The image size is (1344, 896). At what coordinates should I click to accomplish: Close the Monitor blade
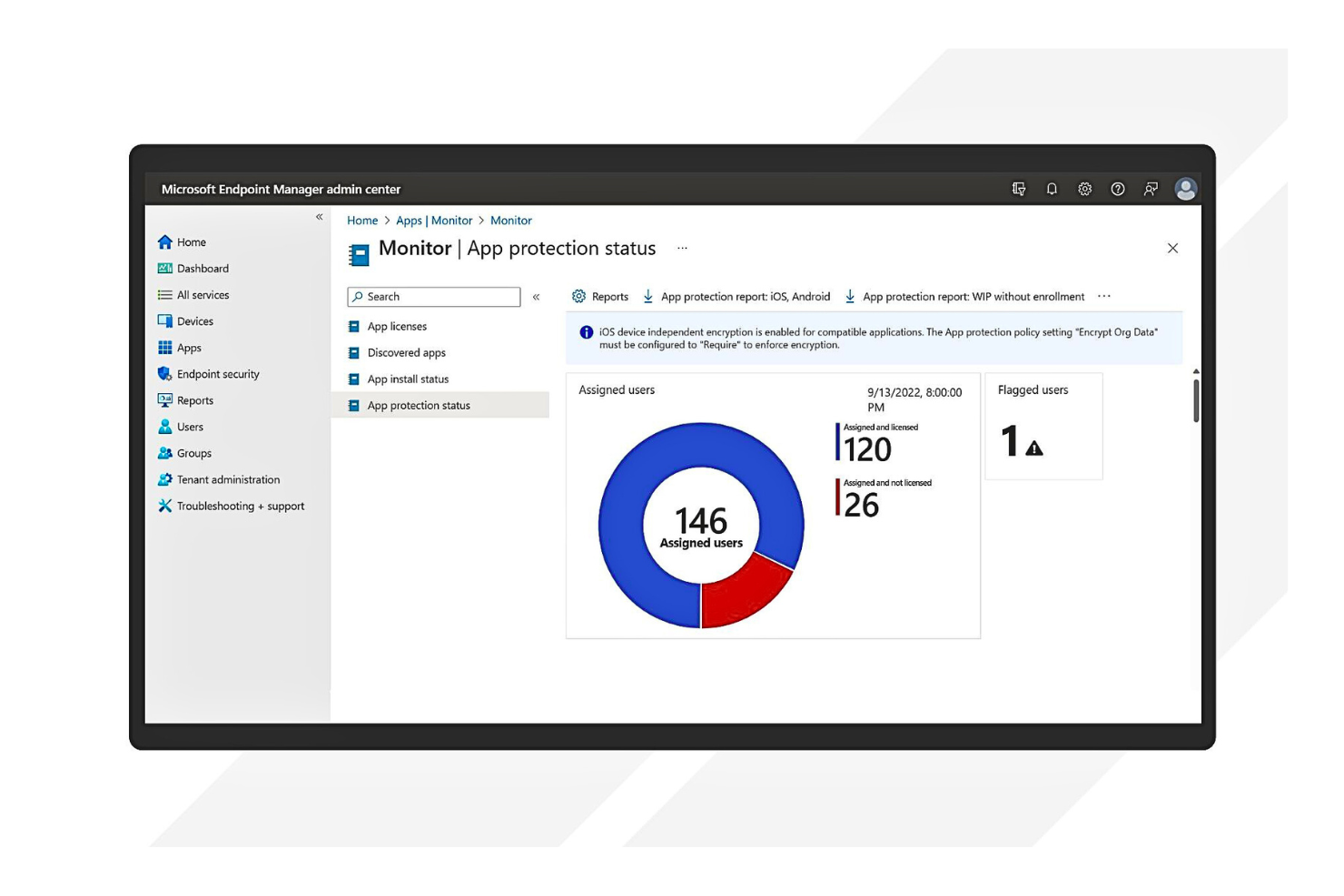click(1172, 248)
